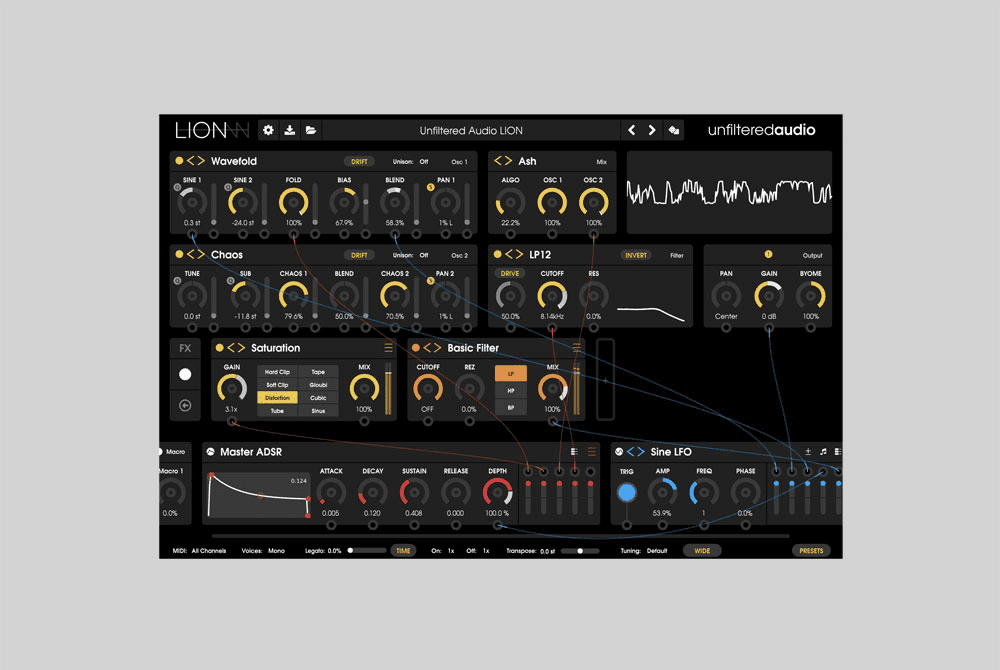1000x670 pixels.
Task: Click the quantize icon beside SUB
Action: click(x=230, y=280)
